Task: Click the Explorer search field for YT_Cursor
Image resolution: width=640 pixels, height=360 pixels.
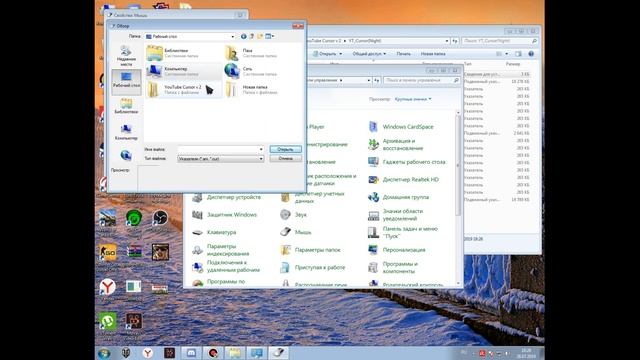Action: [x=500, y=41]
